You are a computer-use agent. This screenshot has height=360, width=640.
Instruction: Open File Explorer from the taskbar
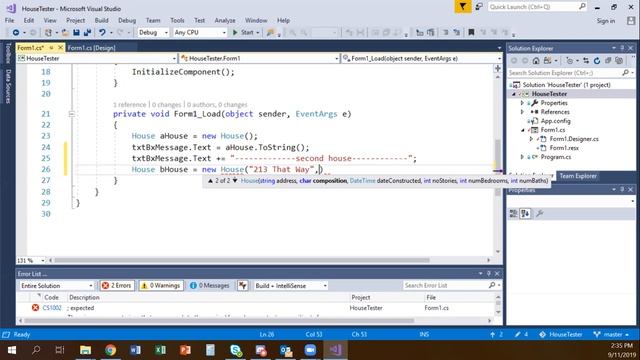(85, 350)
